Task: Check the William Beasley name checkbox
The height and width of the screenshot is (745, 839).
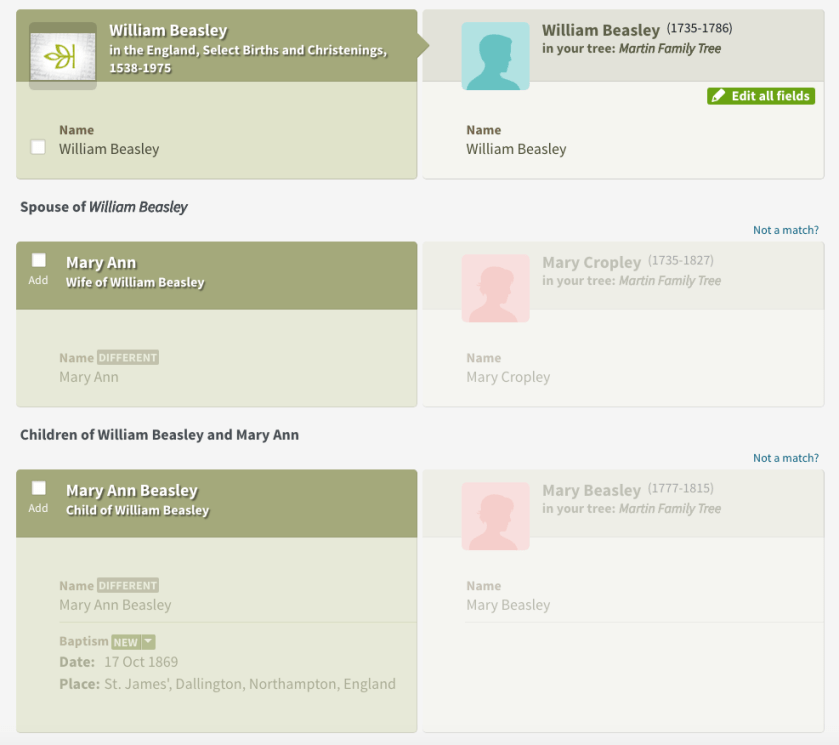Action: point(37,146)
